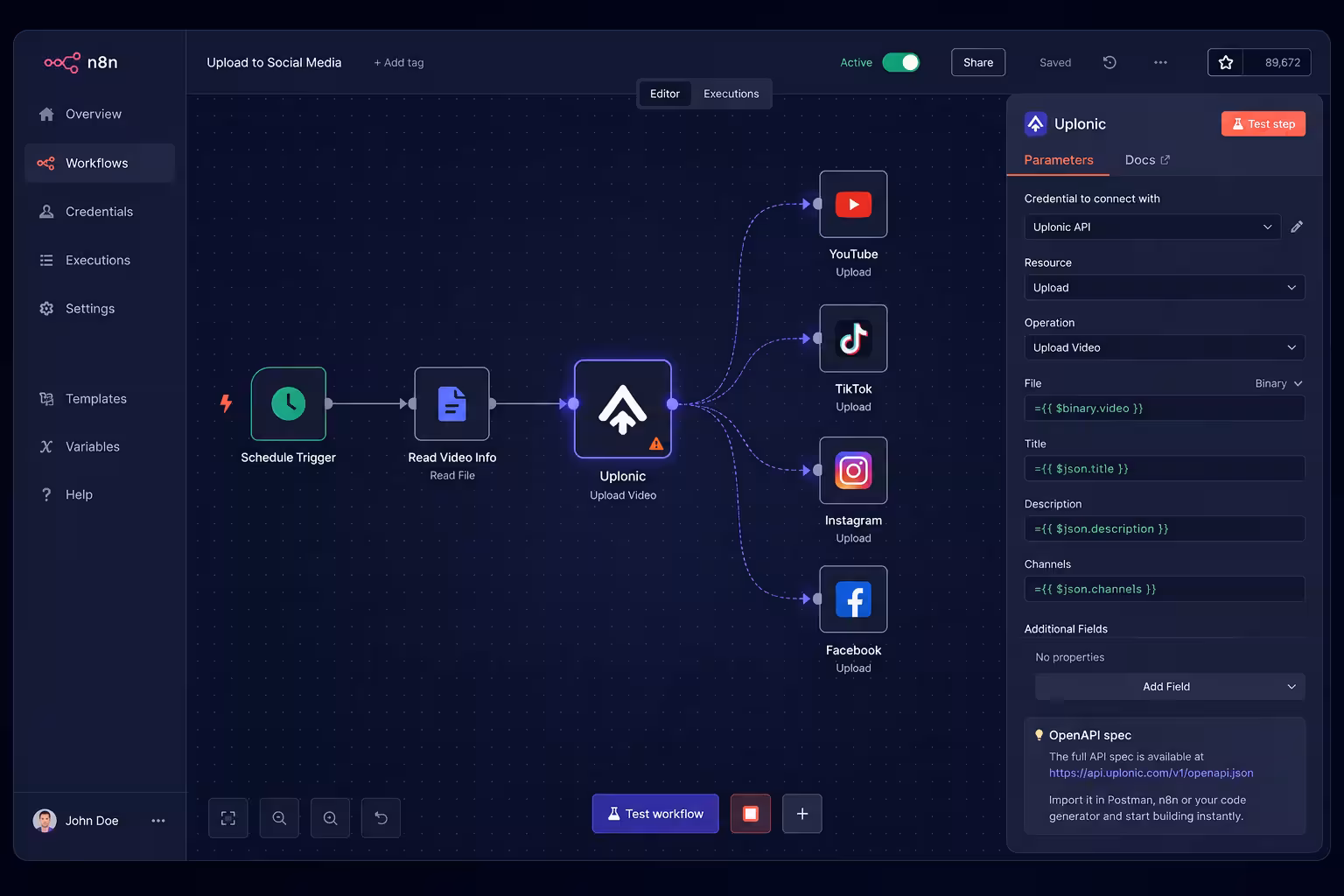Select the Schedule Trigger node
The width and height of the screenshot is (1344, 896).
click(289, 403)
